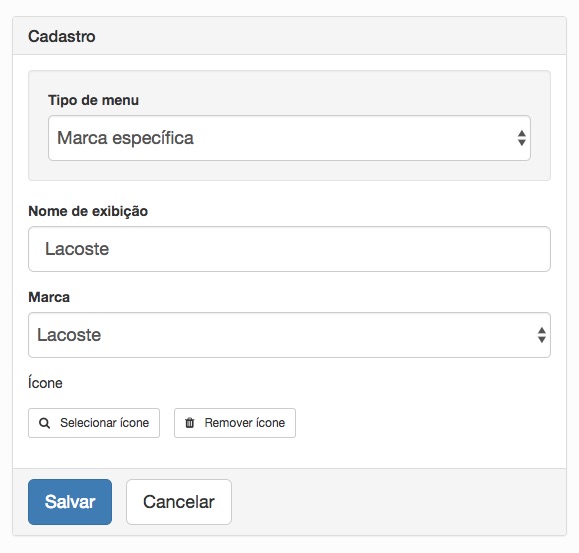Click the Cancelar button
The image size is (579, 553).
179,502
